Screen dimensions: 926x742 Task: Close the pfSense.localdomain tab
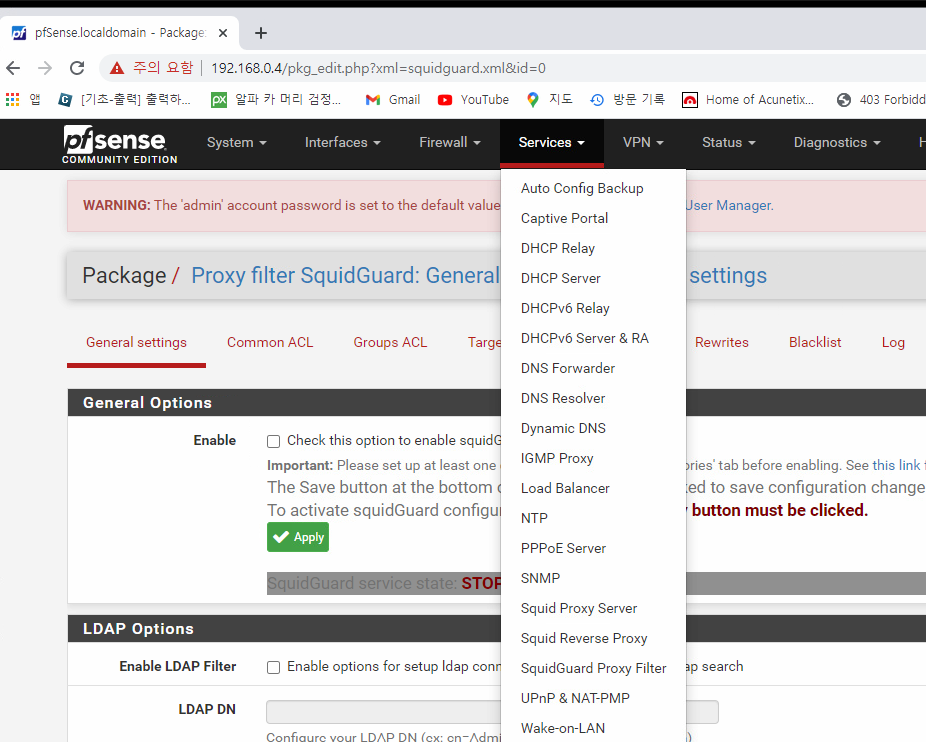point(223,33)
